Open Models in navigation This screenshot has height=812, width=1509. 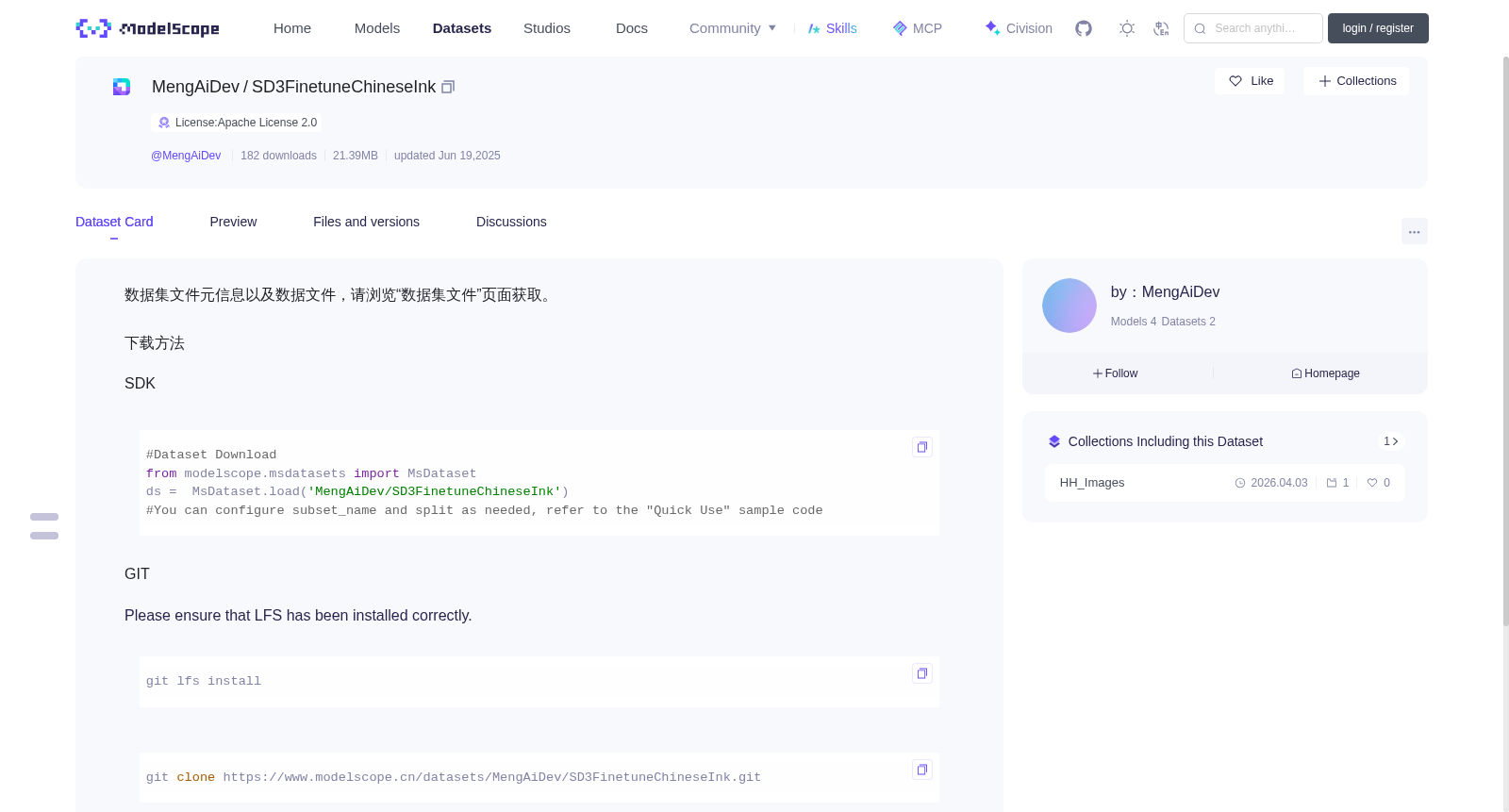(377, 28)
